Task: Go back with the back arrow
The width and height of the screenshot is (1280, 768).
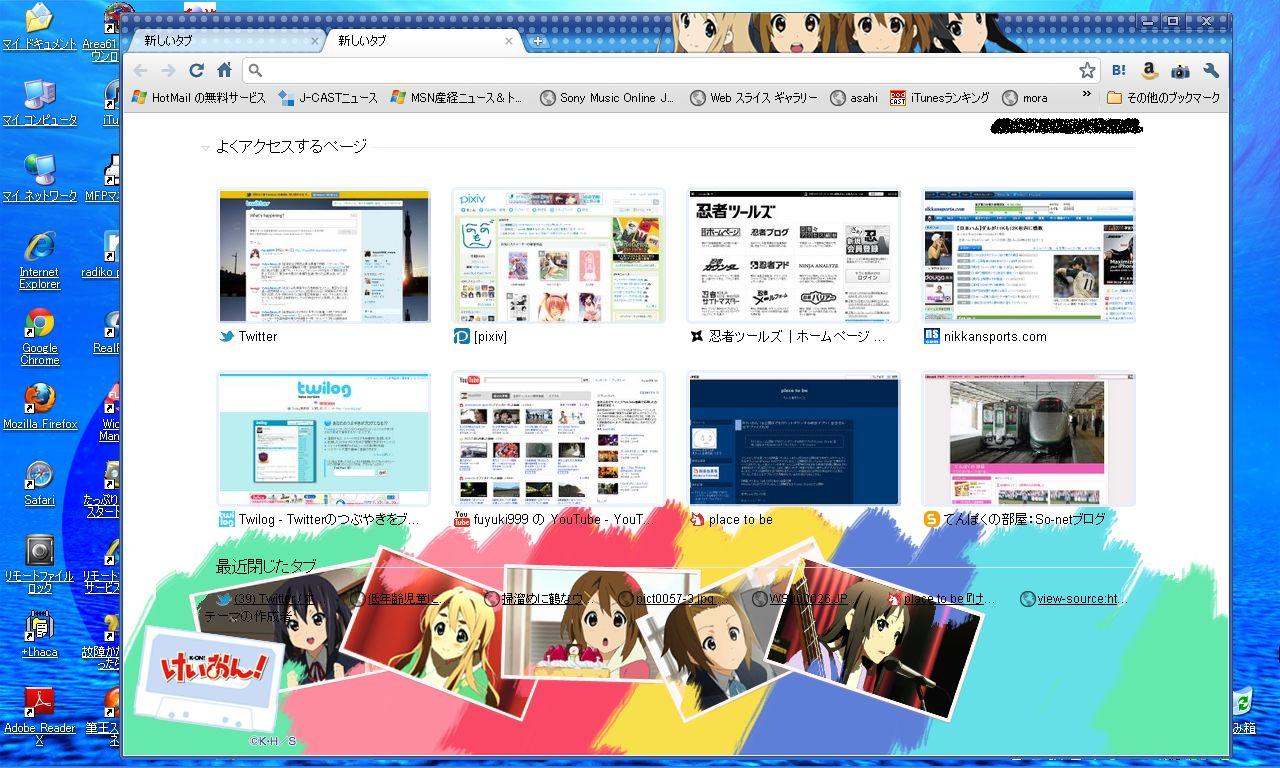Action: (x=141, y=70)
